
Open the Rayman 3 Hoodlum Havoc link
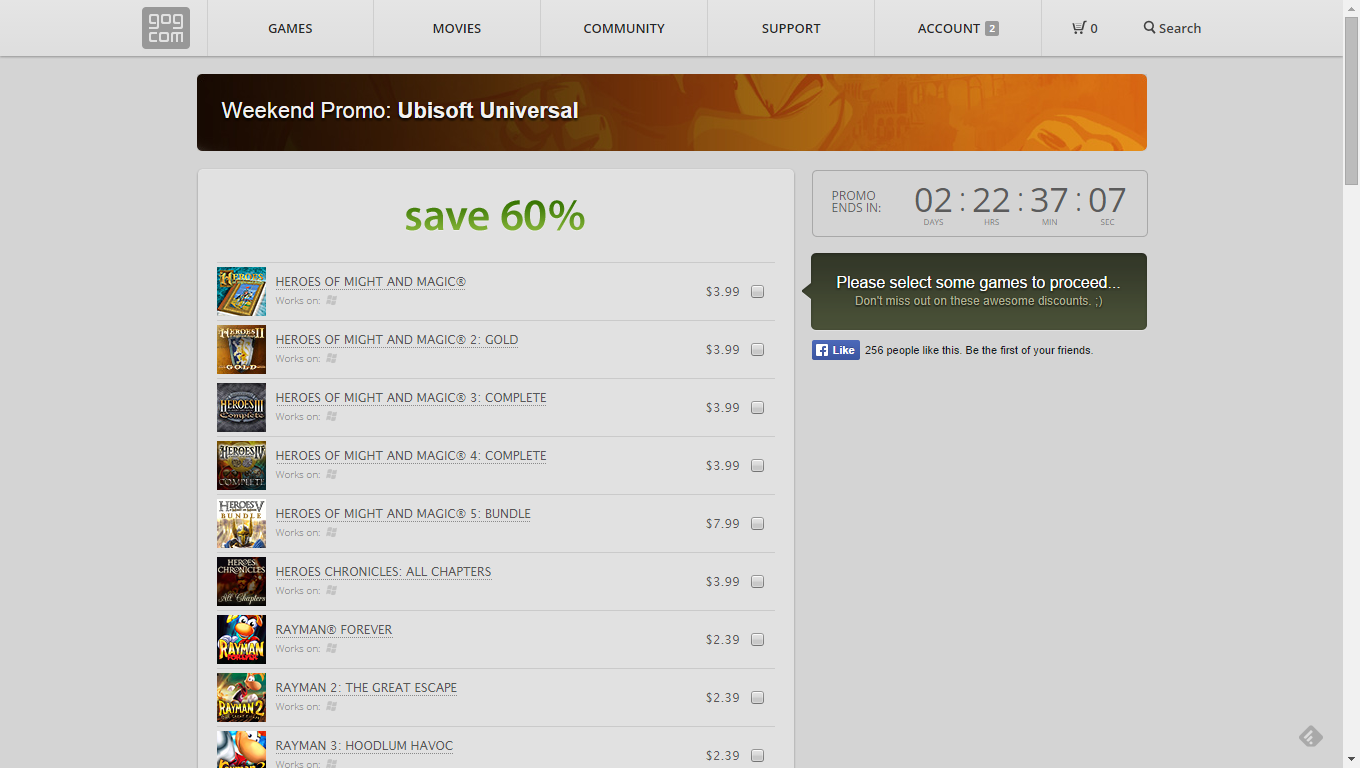point(364,745)
